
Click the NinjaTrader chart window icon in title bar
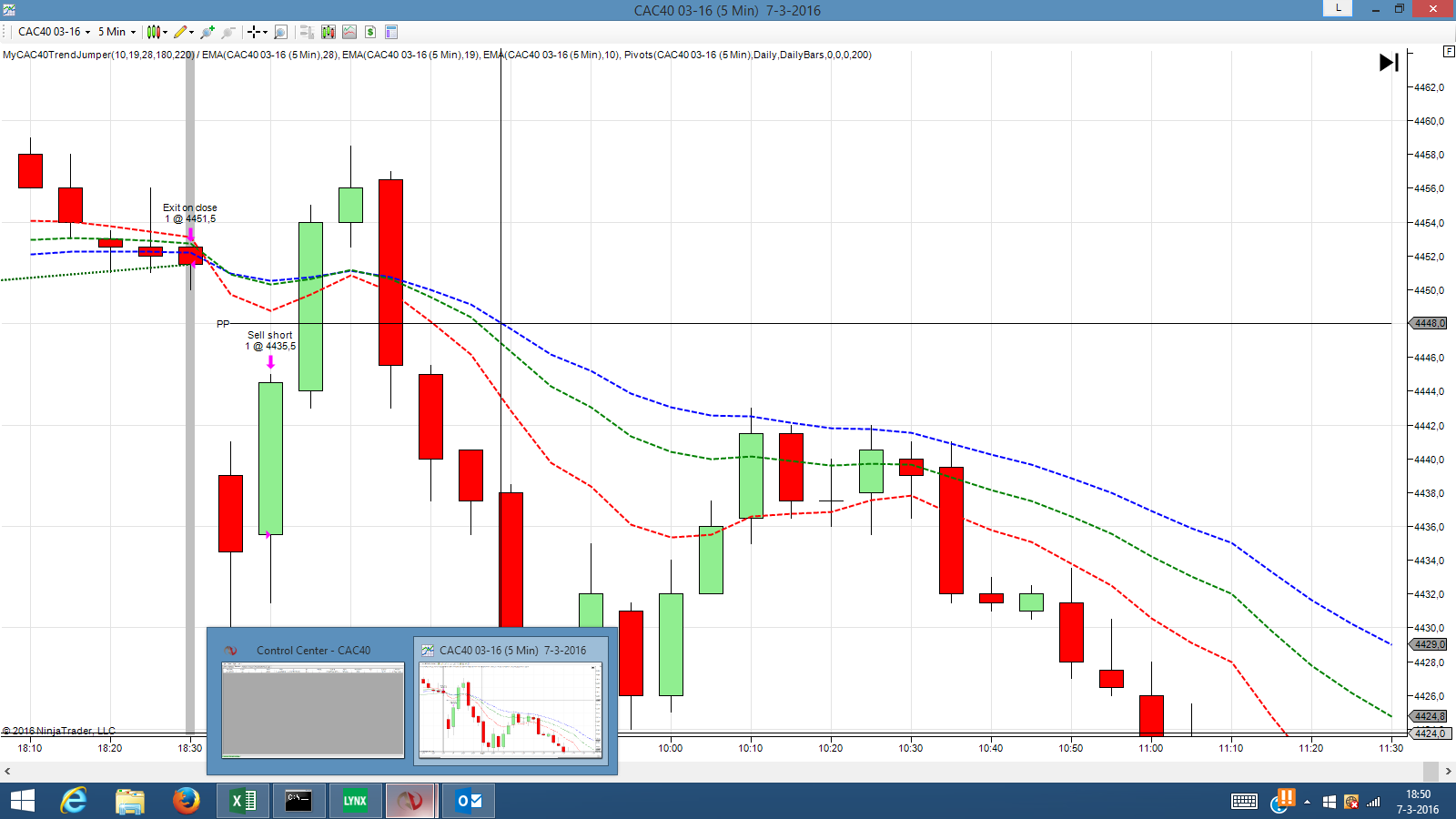9,10
